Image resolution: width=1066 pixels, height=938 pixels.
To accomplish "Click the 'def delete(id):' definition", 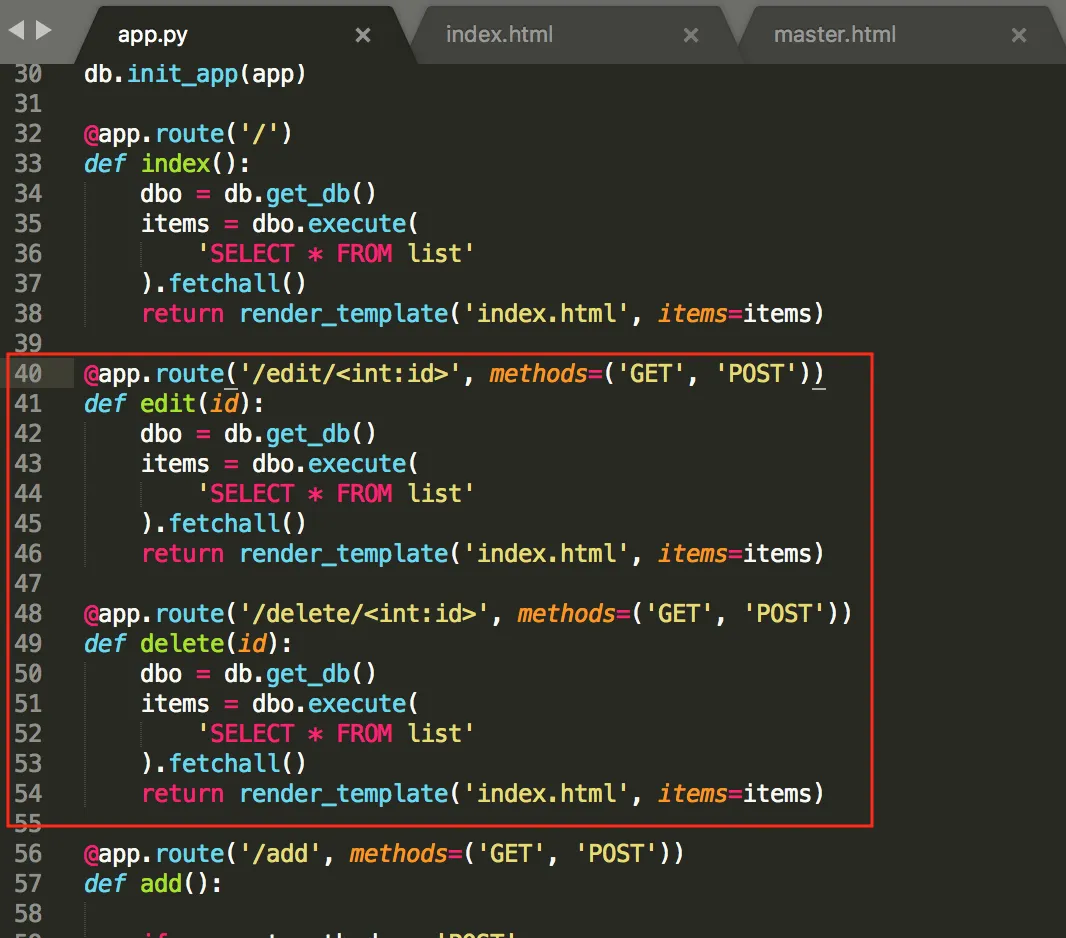I will (x=188, y=644).
